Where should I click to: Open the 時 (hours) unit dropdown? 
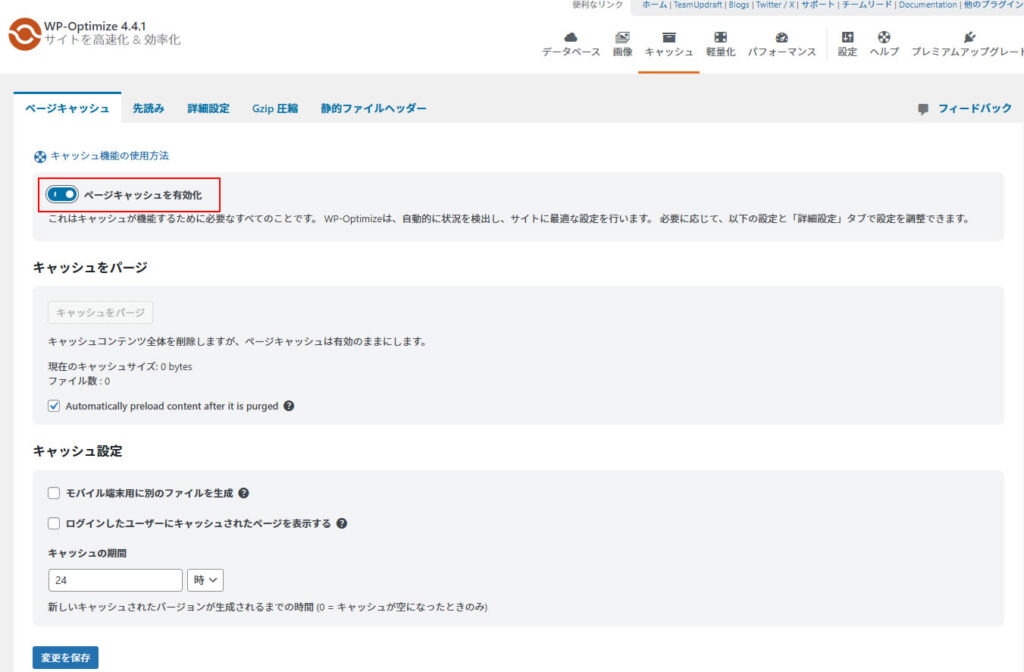click(x=205, y=580)
